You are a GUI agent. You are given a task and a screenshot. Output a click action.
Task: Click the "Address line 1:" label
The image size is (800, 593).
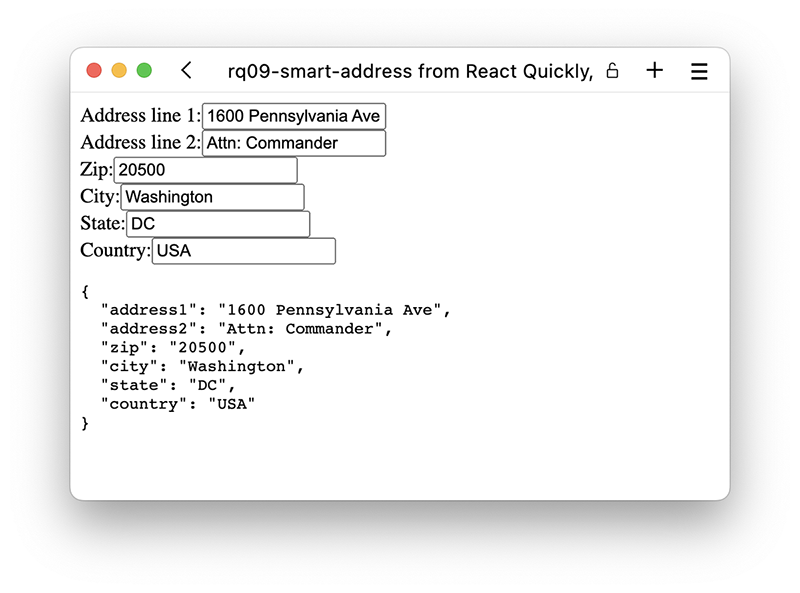click(140, 116)
